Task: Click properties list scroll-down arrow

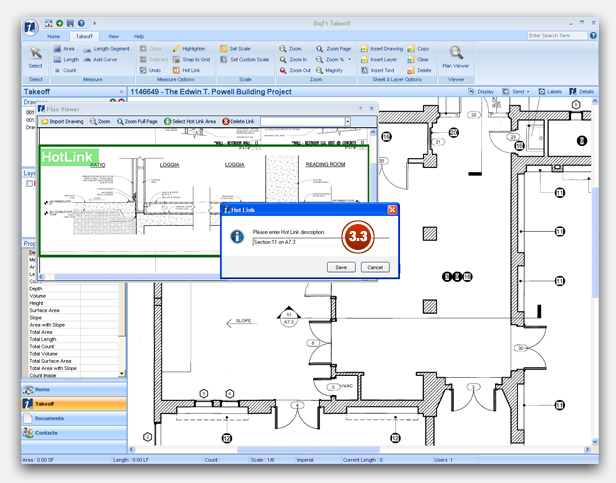Action: click(x=122, y=374)
